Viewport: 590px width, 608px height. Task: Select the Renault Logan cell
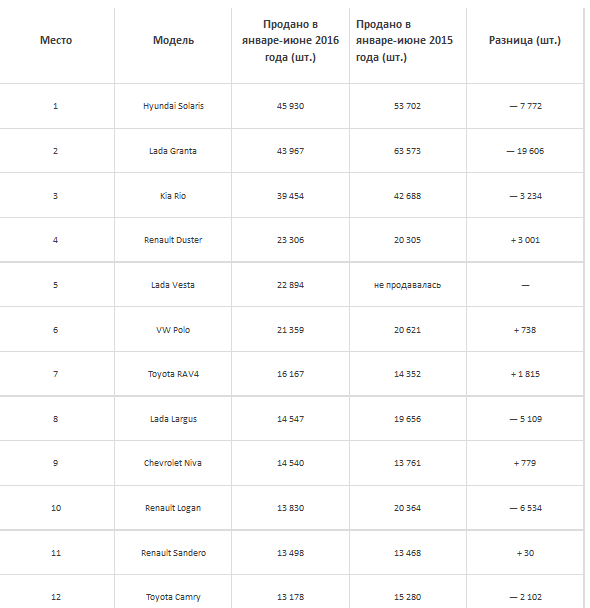(173, 508)
